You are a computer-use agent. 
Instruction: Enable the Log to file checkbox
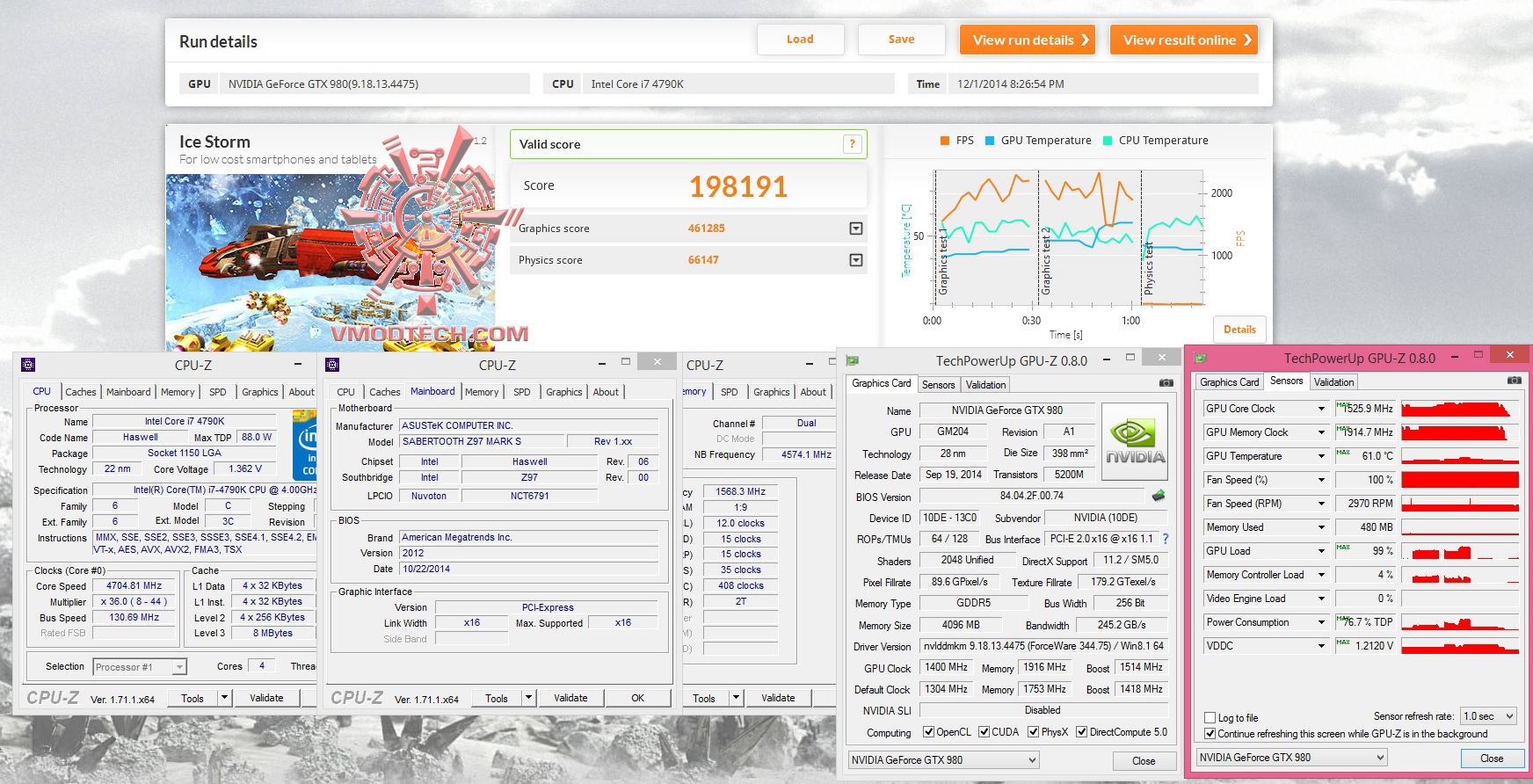click(x=1210, y=718)
